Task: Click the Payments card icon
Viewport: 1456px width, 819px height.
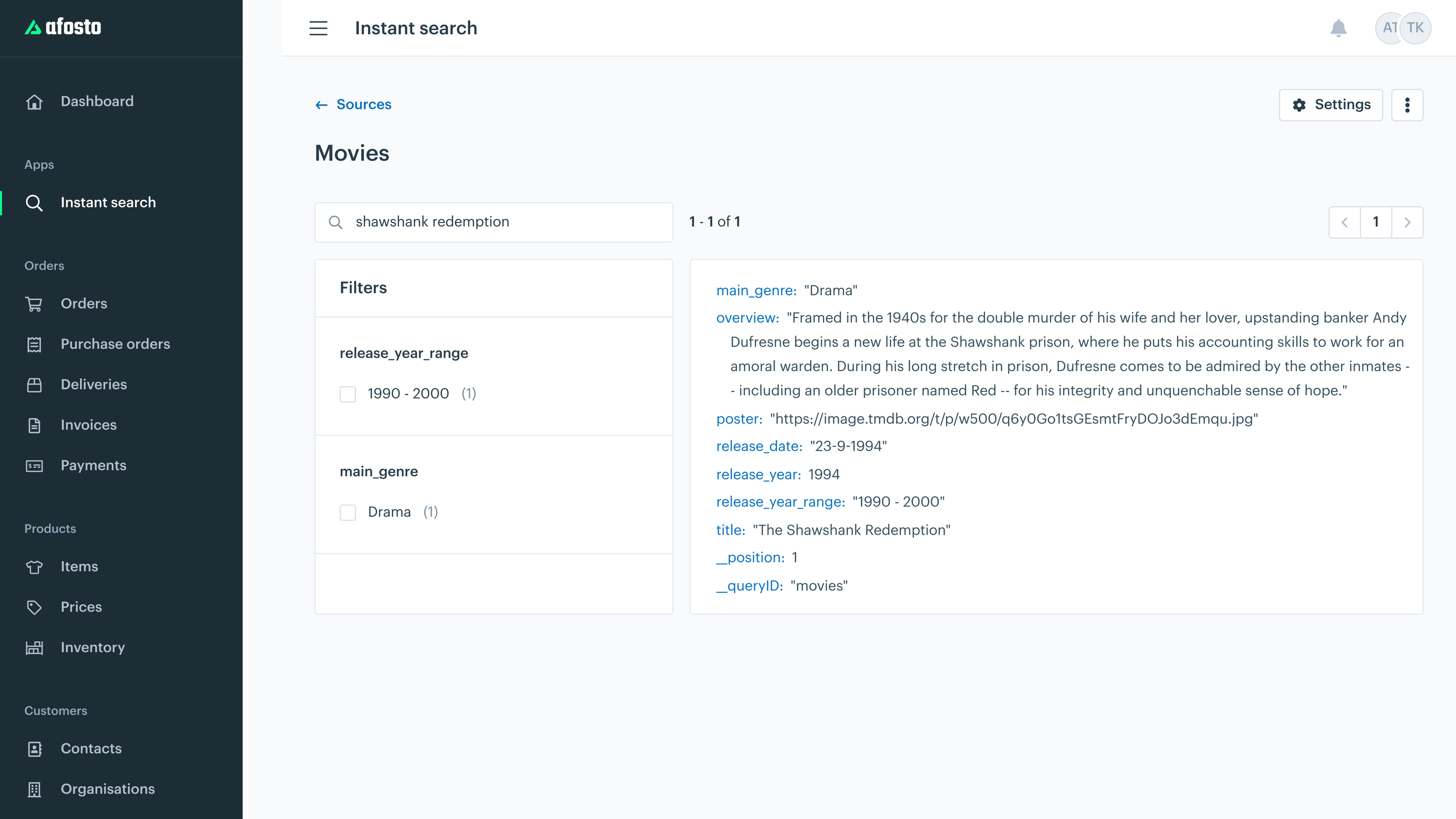Action: click(34, 466)
